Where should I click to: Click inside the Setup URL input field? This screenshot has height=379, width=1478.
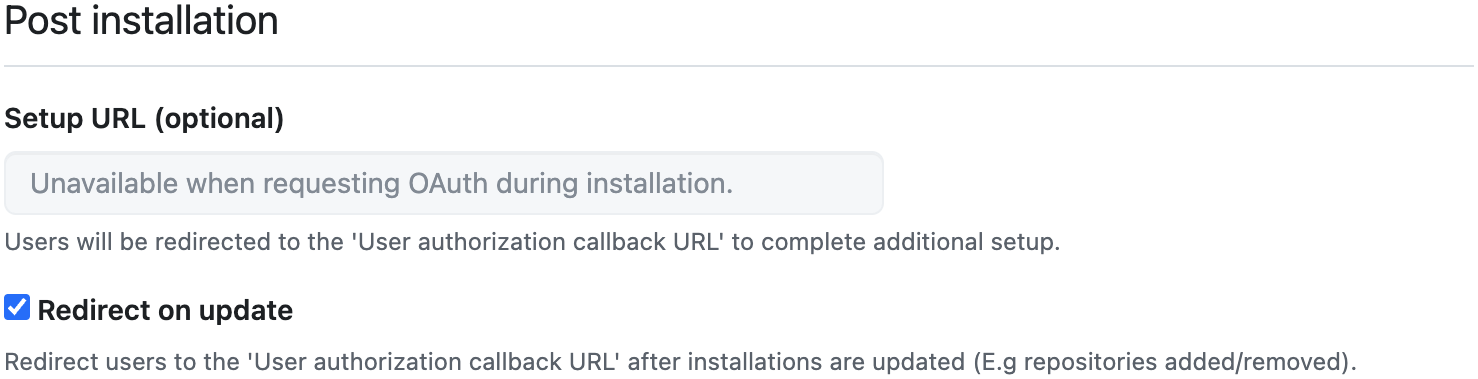pos(444,183)
